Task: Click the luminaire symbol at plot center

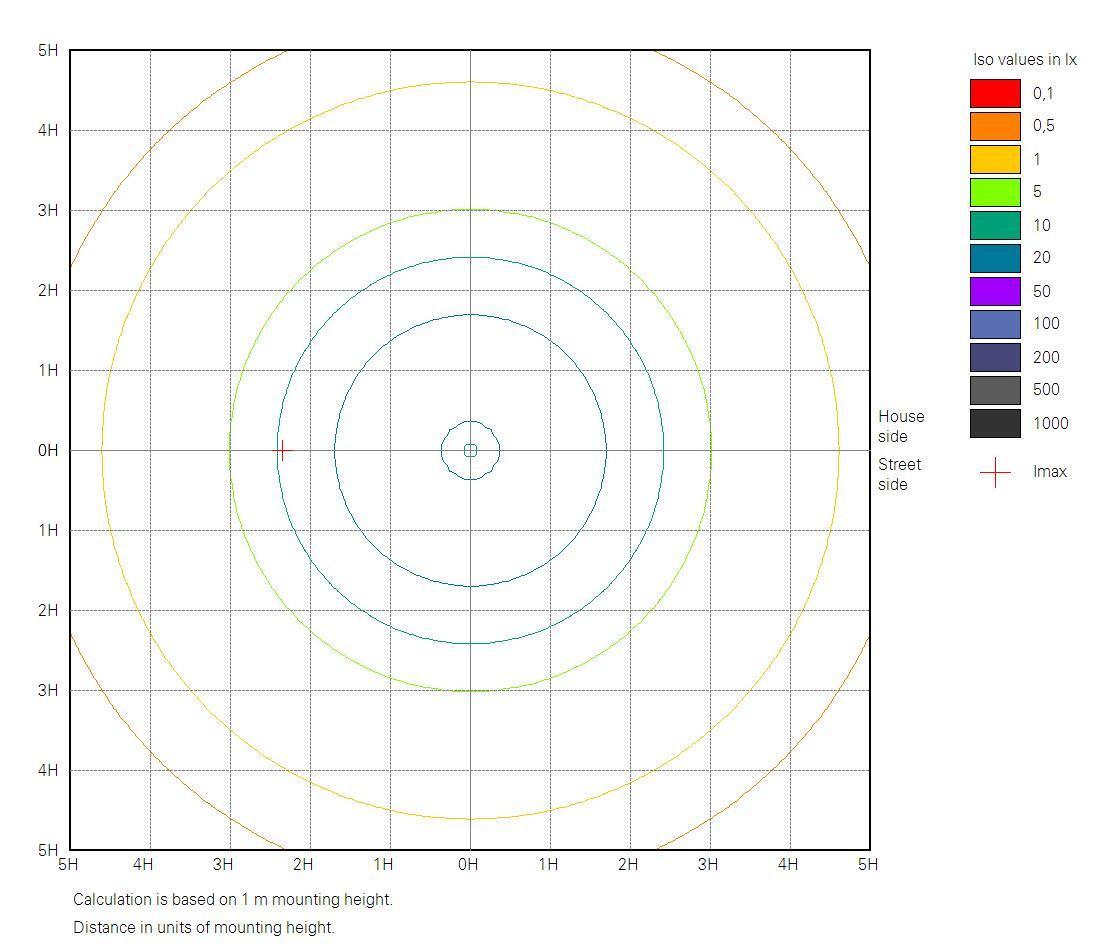Action: pyautogui.click(x=470, y=450)
